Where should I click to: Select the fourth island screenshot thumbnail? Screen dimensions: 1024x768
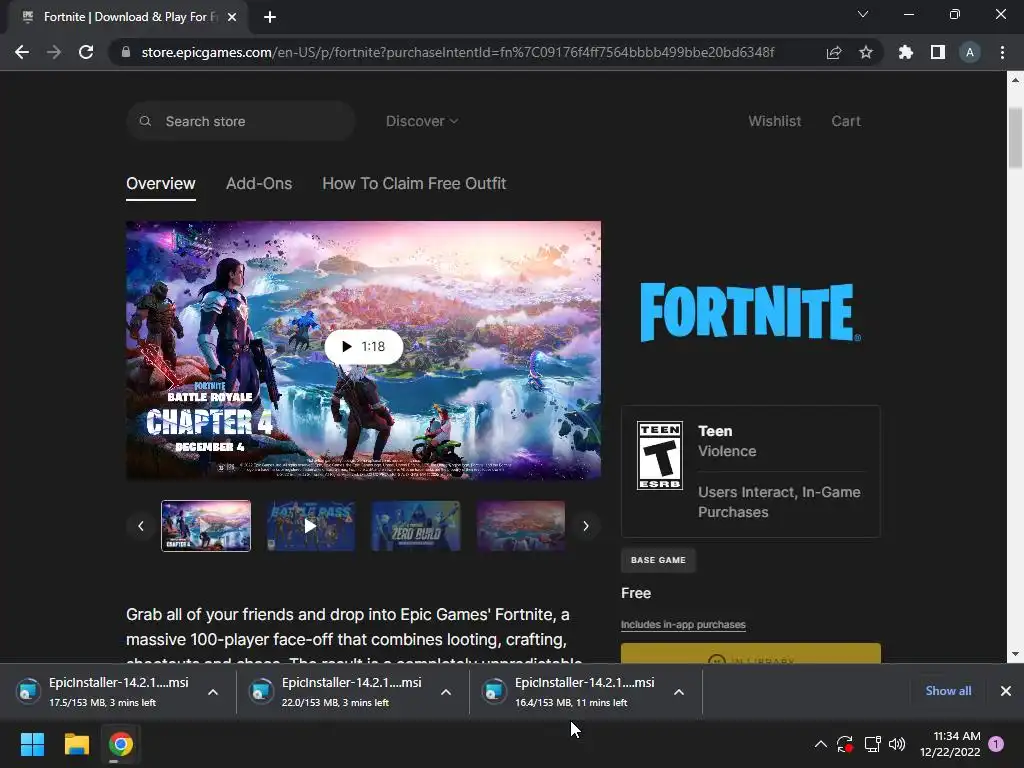coord(521,526)
